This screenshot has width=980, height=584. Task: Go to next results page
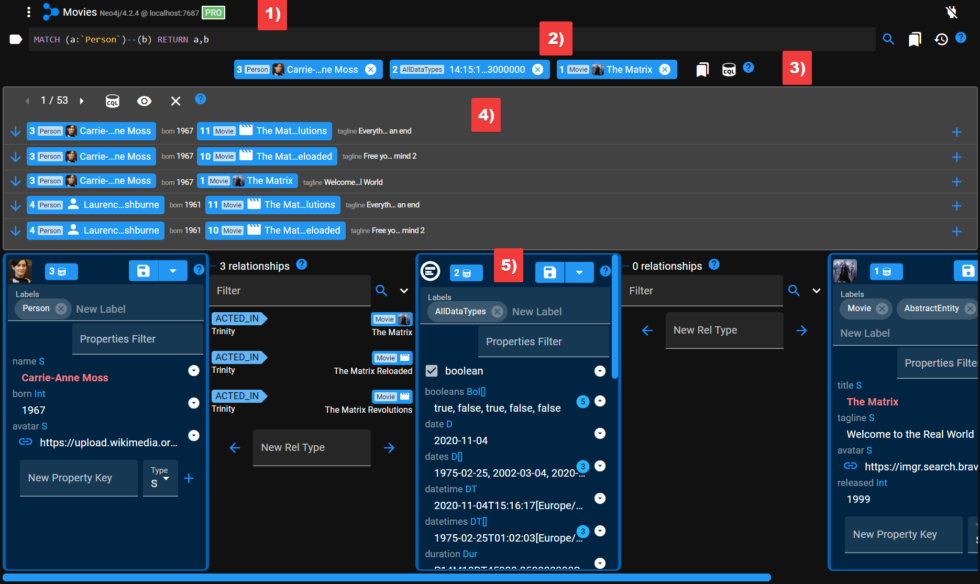pos(82,101)
